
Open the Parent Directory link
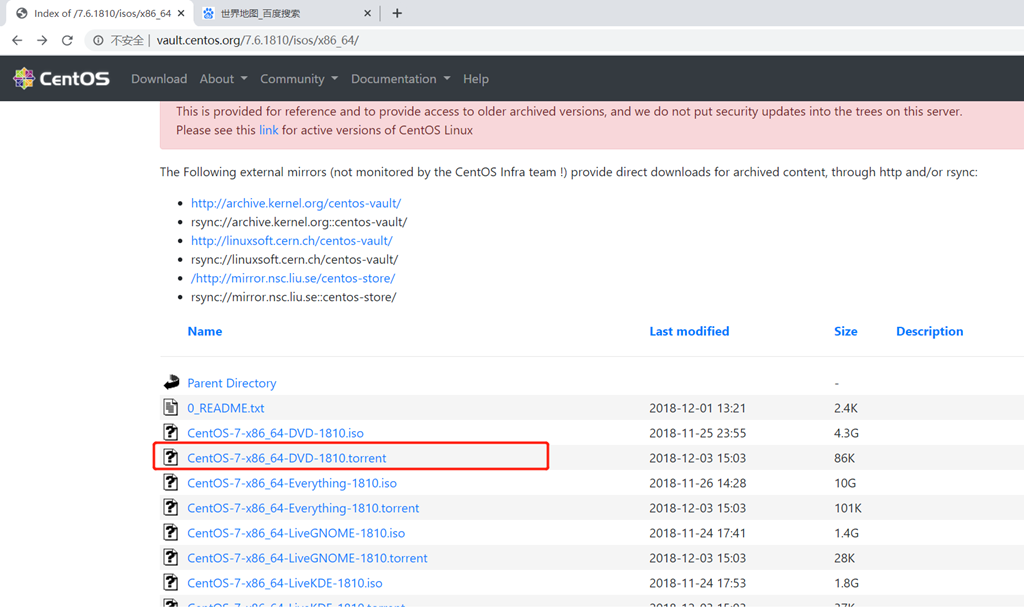point(232,383)
